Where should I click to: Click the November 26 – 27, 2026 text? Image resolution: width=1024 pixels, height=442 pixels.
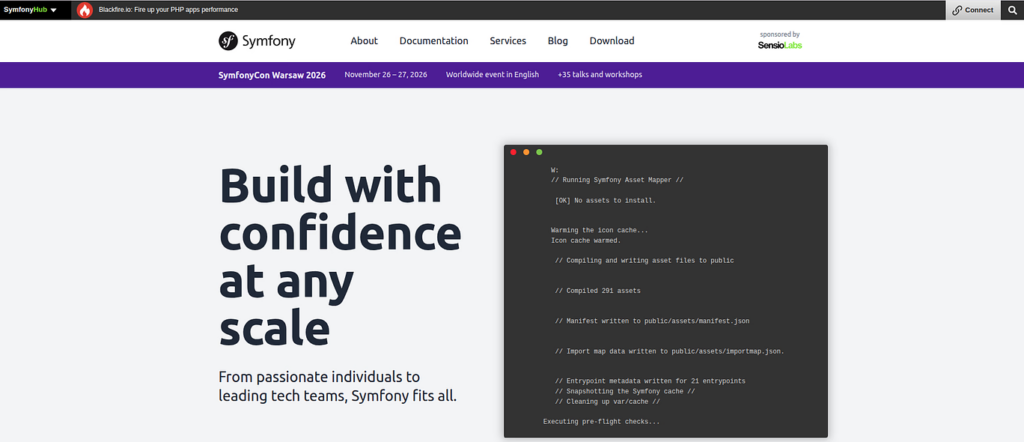[386, 74]
